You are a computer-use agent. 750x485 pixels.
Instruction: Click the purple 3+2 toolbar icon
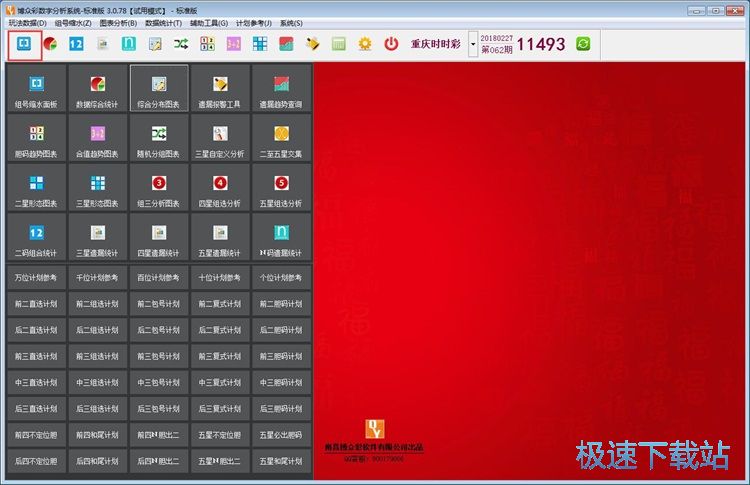pos(233,44)
